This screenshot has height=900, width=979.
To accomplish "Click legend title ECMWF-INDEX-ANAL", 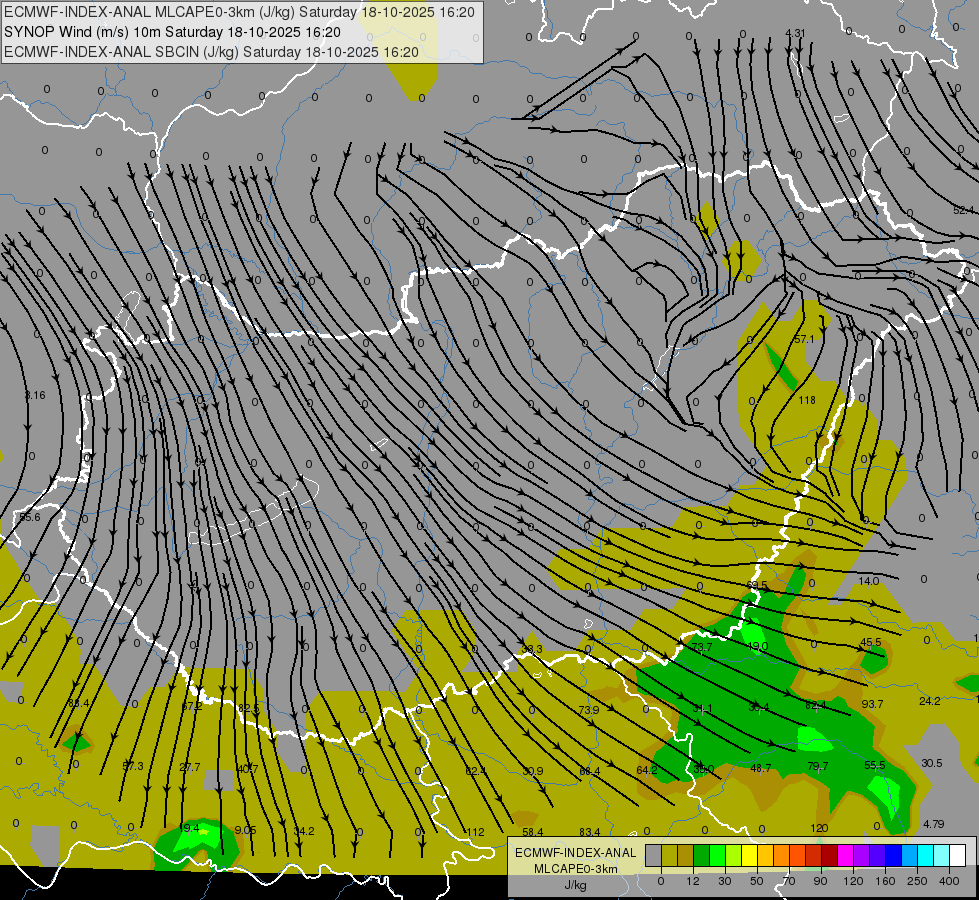I will [575, 853].
